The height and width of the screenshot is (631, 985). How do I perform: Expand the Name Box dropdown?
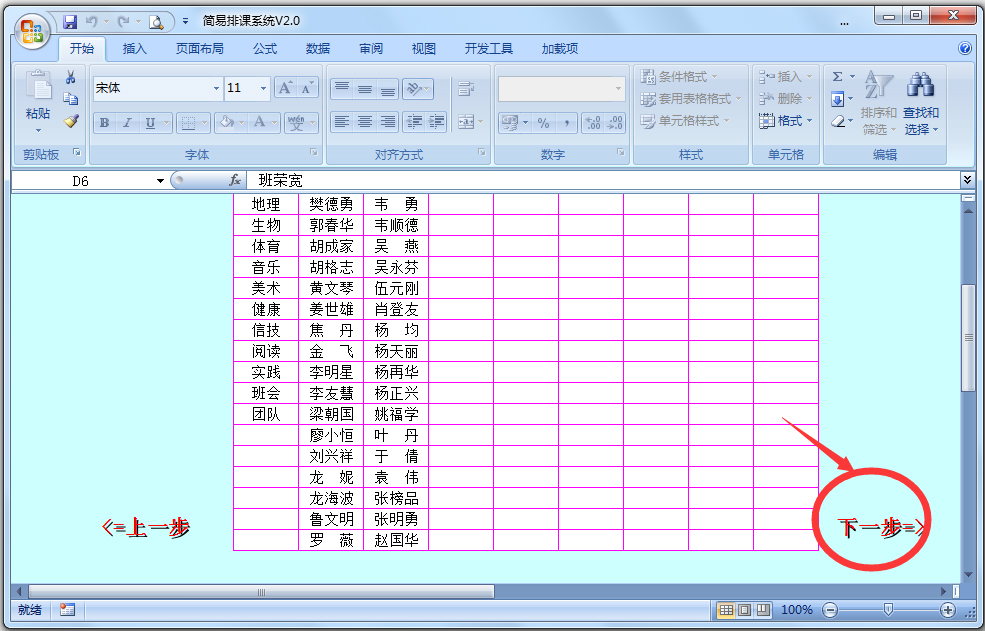click(x=160, y=181)
